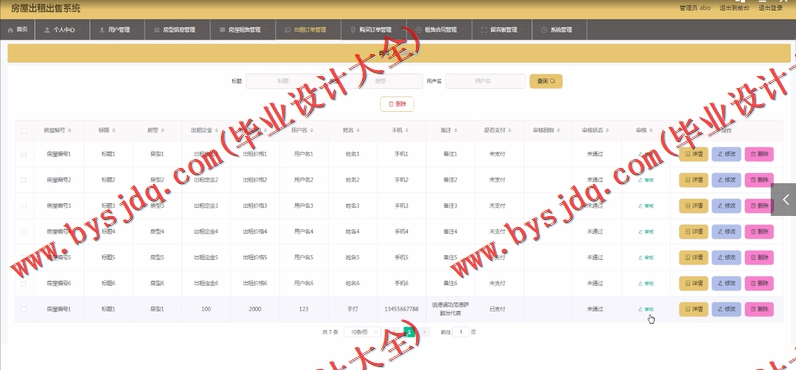Viewport: 796px width, 370px height.
Task: Open 详情 for the 用户名2 row
Action: click(693, 180)
